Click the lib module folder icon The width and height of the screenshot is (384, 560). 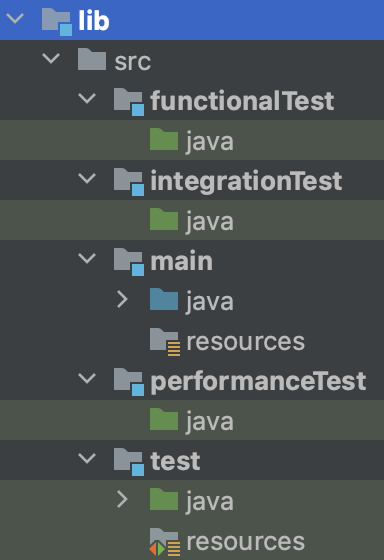tap(57, 22)
